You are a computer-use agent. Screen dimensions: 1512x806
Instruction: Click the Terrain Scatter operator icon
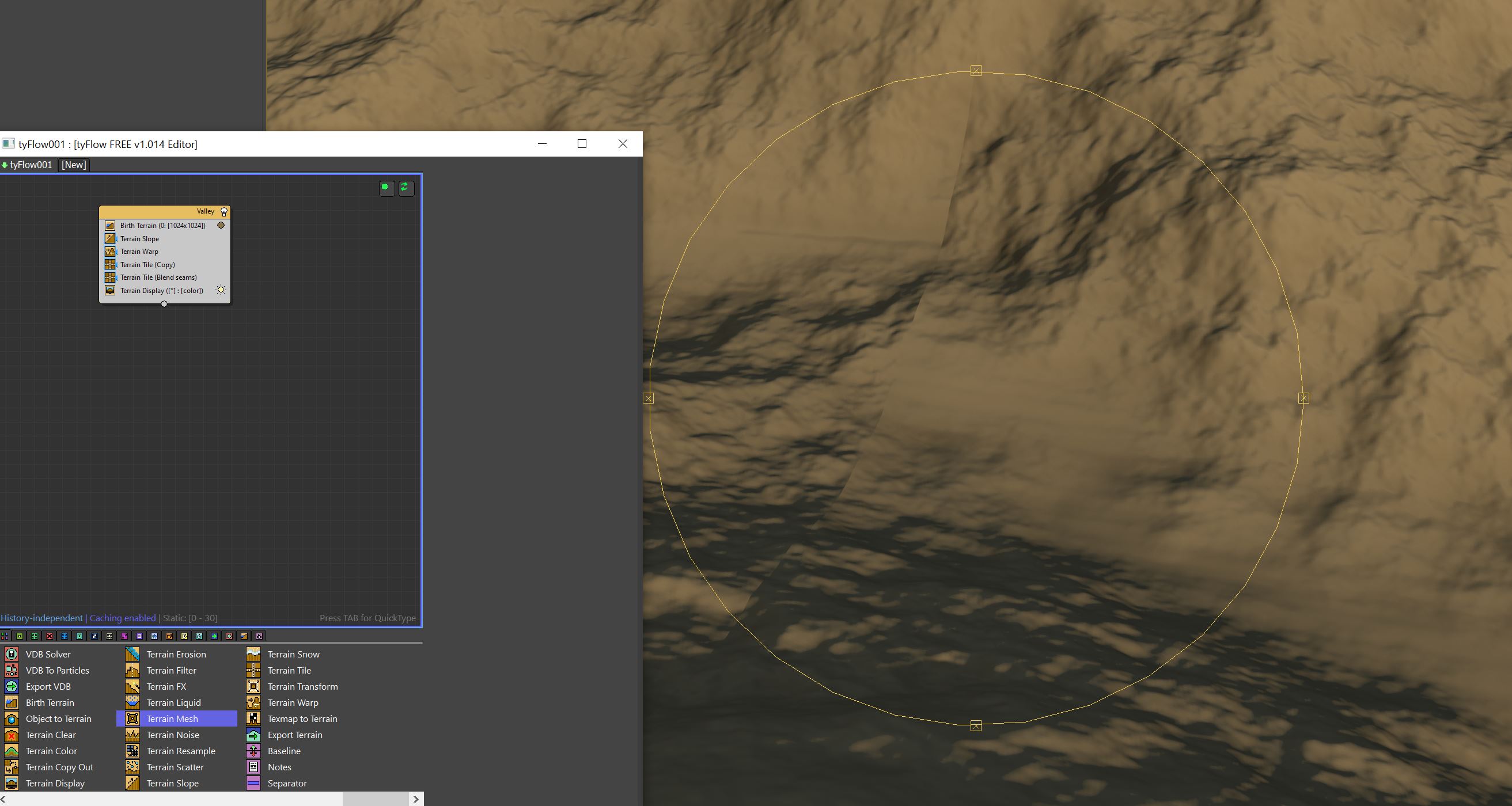[x=132, y=767]
